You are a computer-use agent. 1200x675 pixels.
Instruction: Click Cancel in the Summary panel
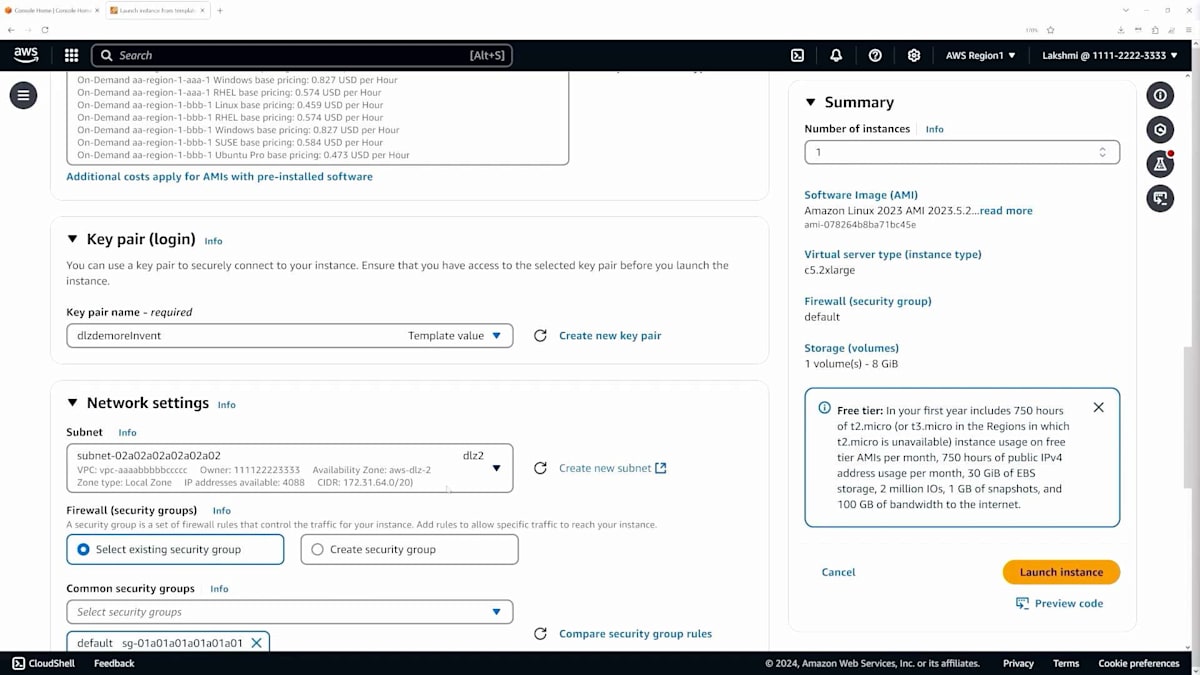(x=838, y=572)
